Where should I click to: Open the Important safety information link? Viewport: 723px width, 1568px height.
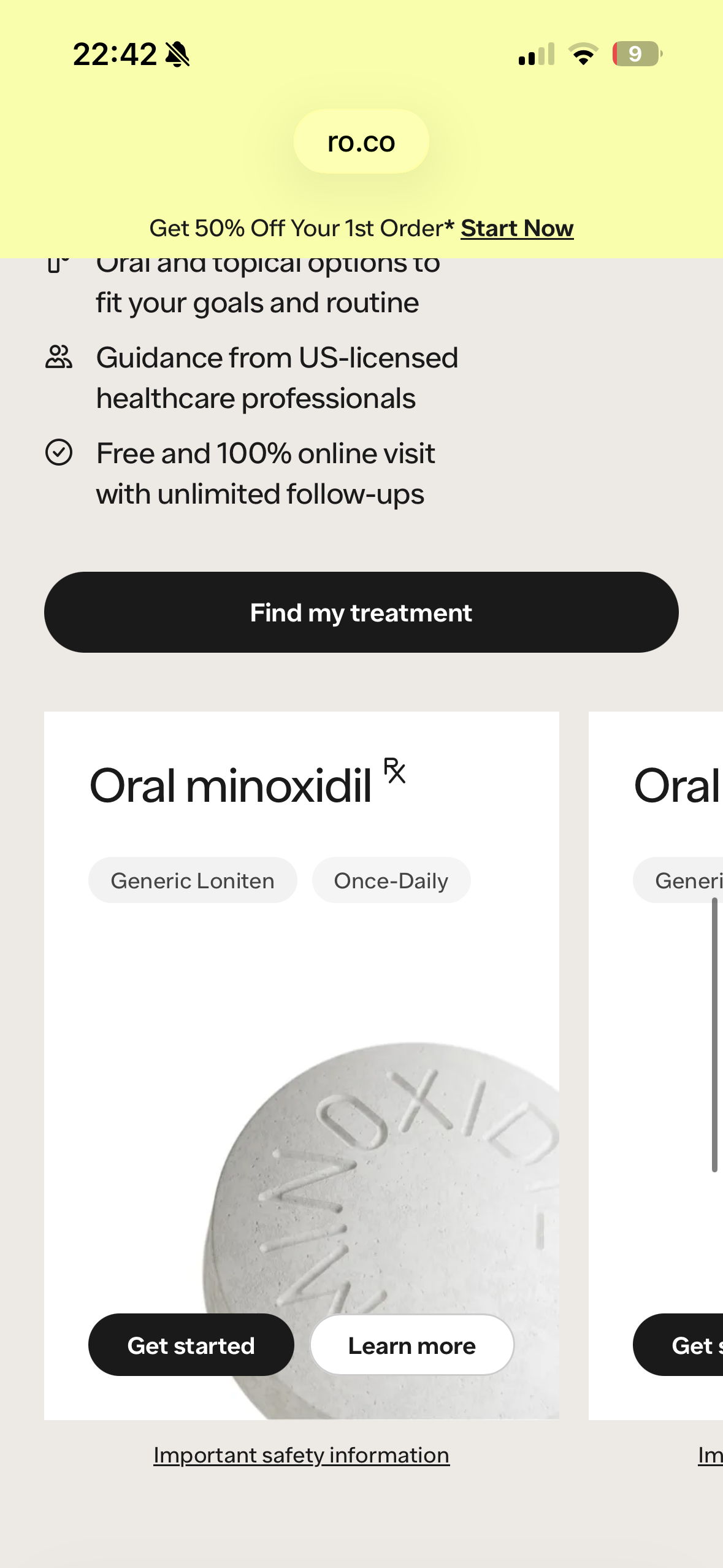(x=301, y=1455)
